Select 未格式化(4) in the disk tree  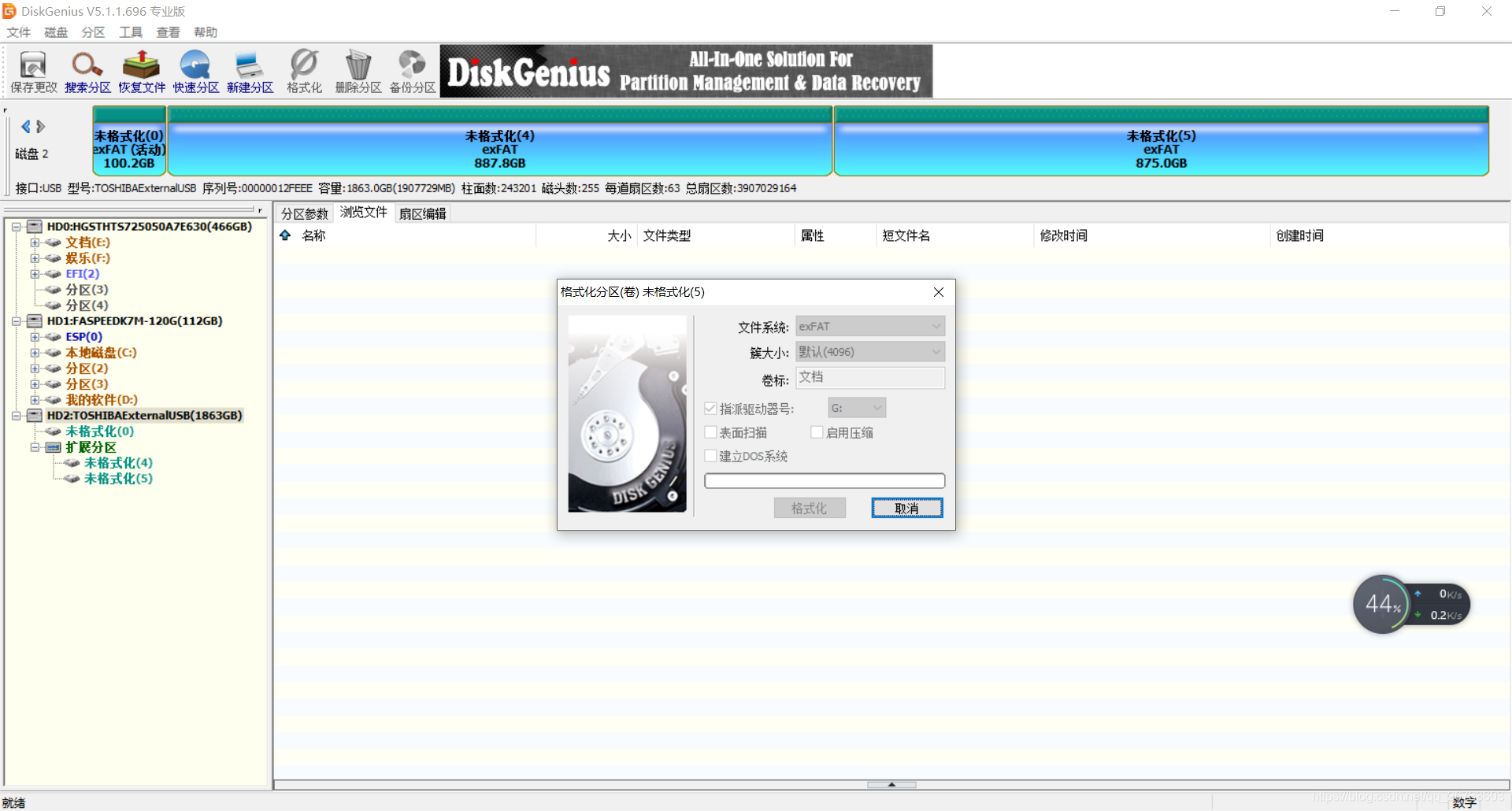(118, 463)
